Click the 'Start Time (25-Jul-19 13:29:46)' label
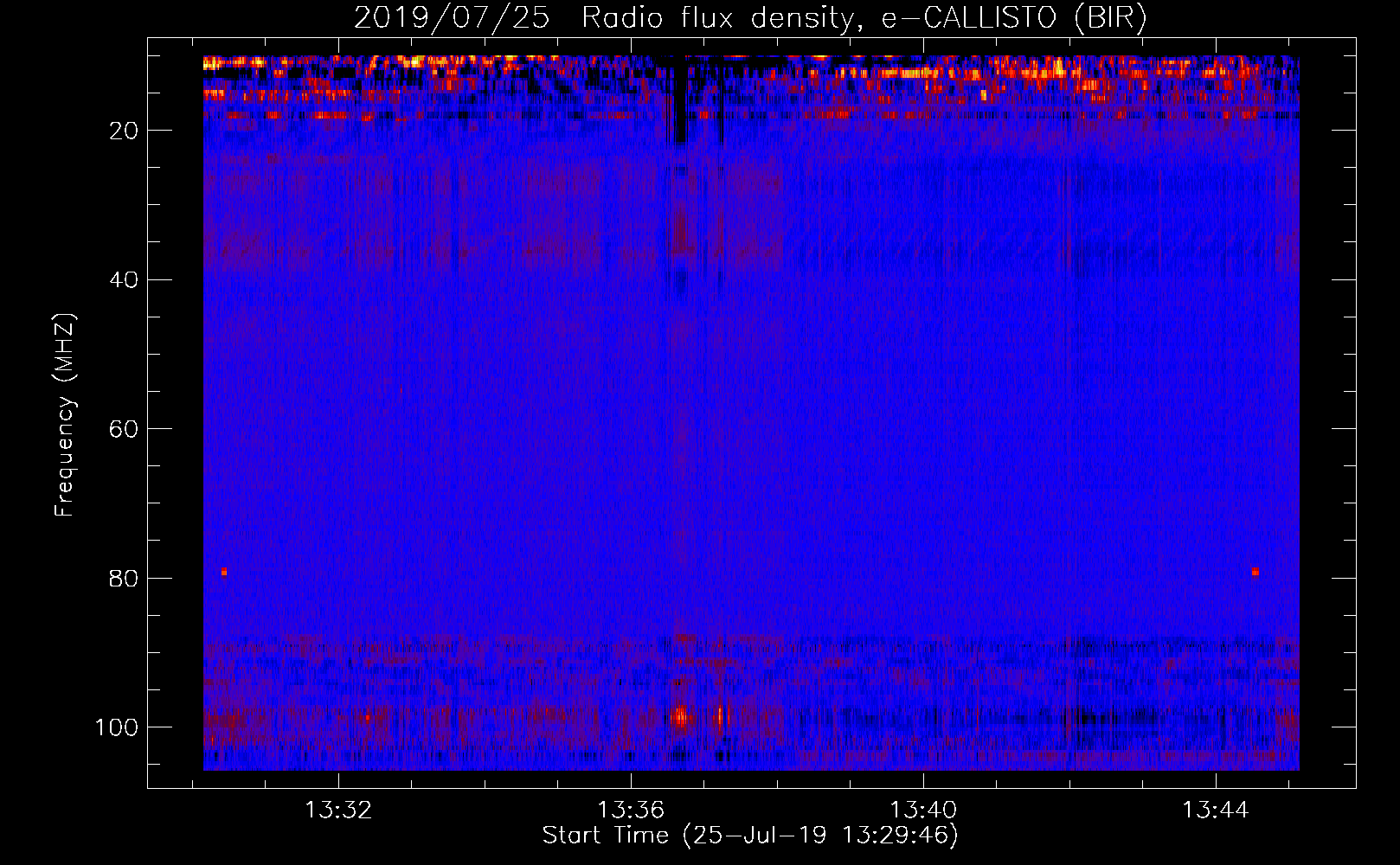The width and height of the screenshot is (1400, 865). 750,836
